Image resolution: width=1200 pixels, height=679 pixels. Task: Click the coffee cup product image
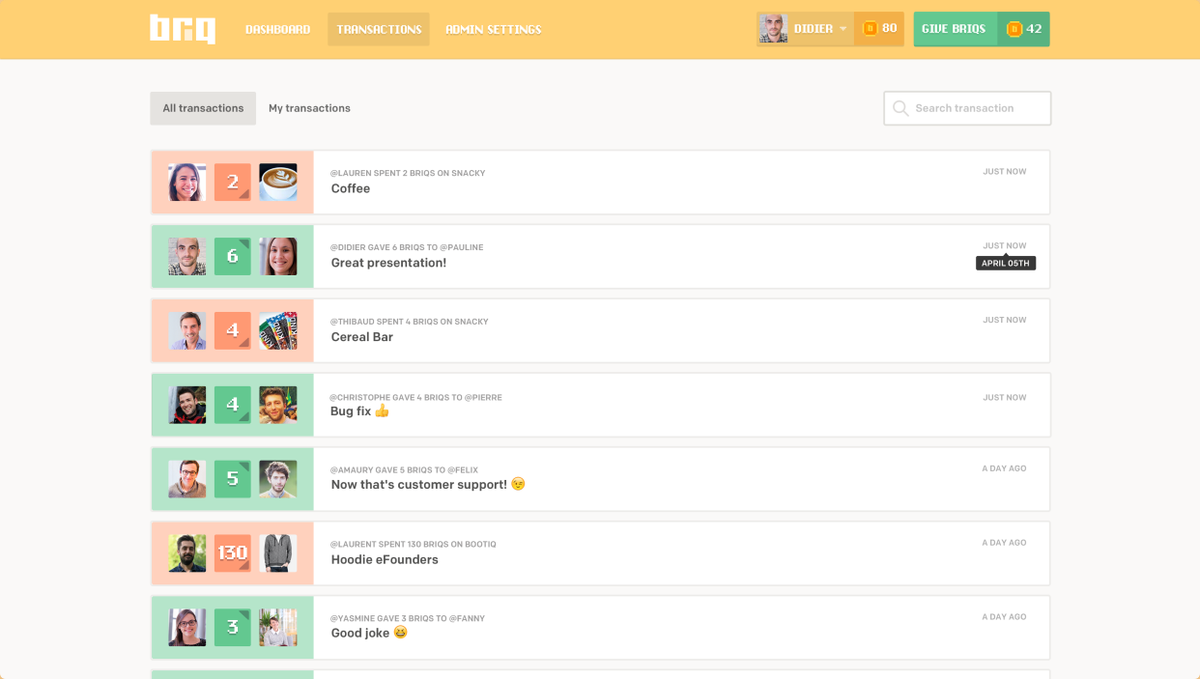tap(278, 182)
